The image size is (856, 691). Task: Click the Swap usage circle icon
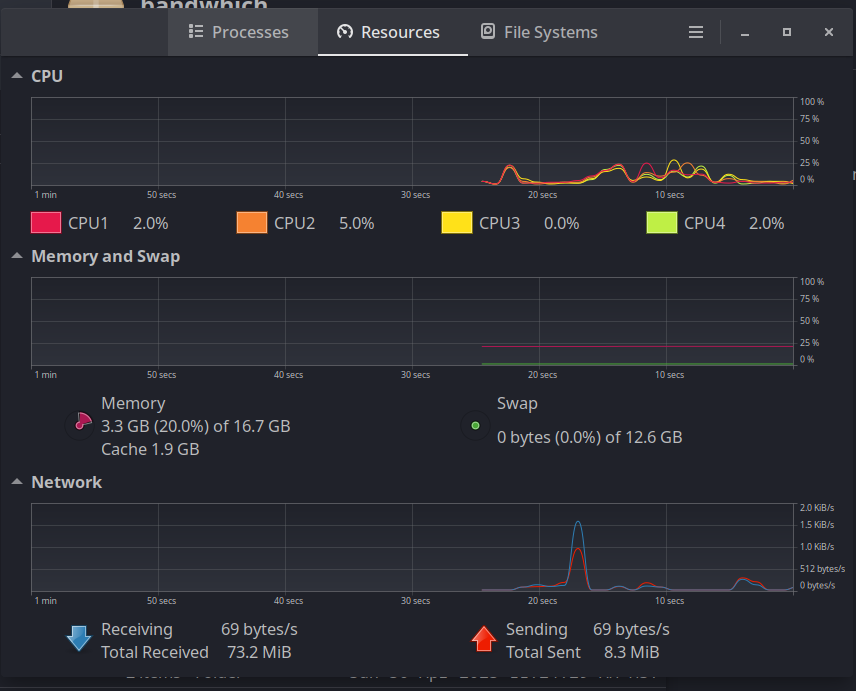[x=475, y=426]
